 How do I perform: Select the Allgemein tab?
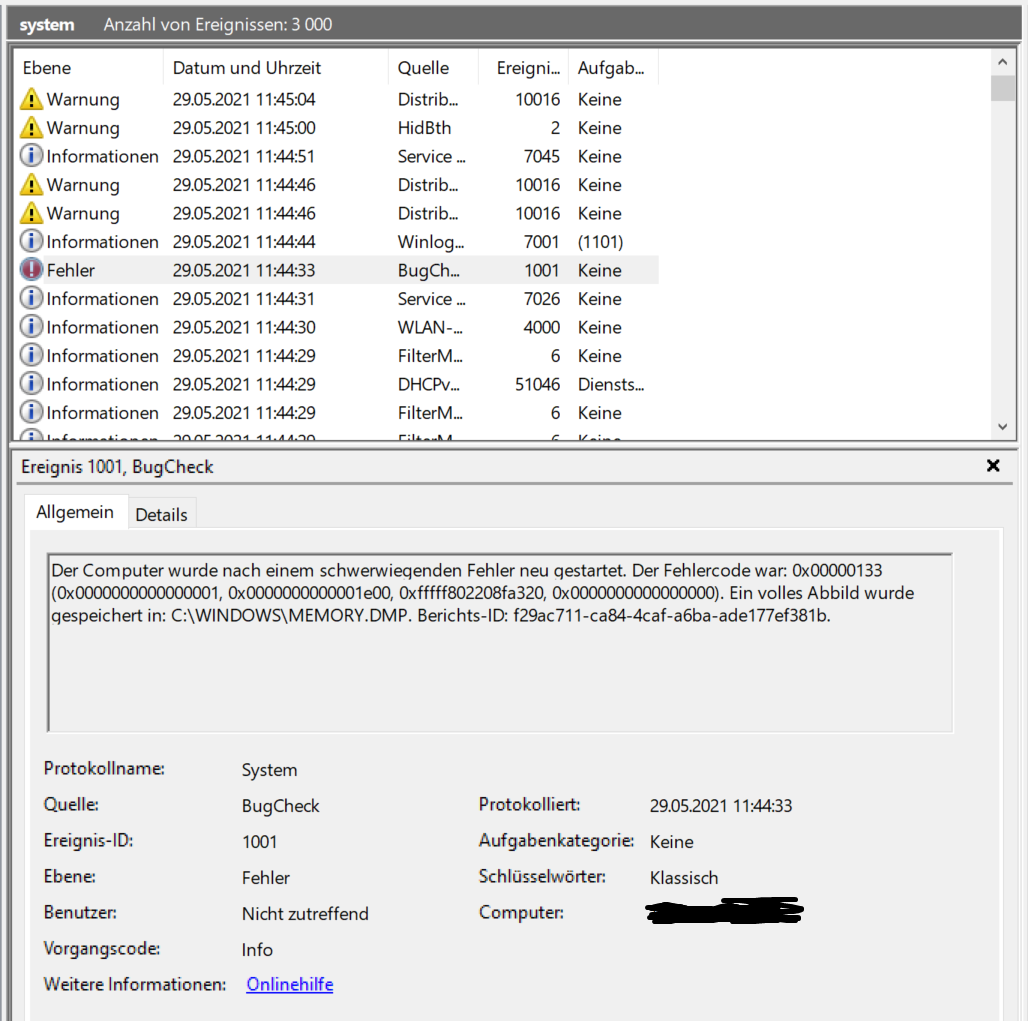point(75,512)
